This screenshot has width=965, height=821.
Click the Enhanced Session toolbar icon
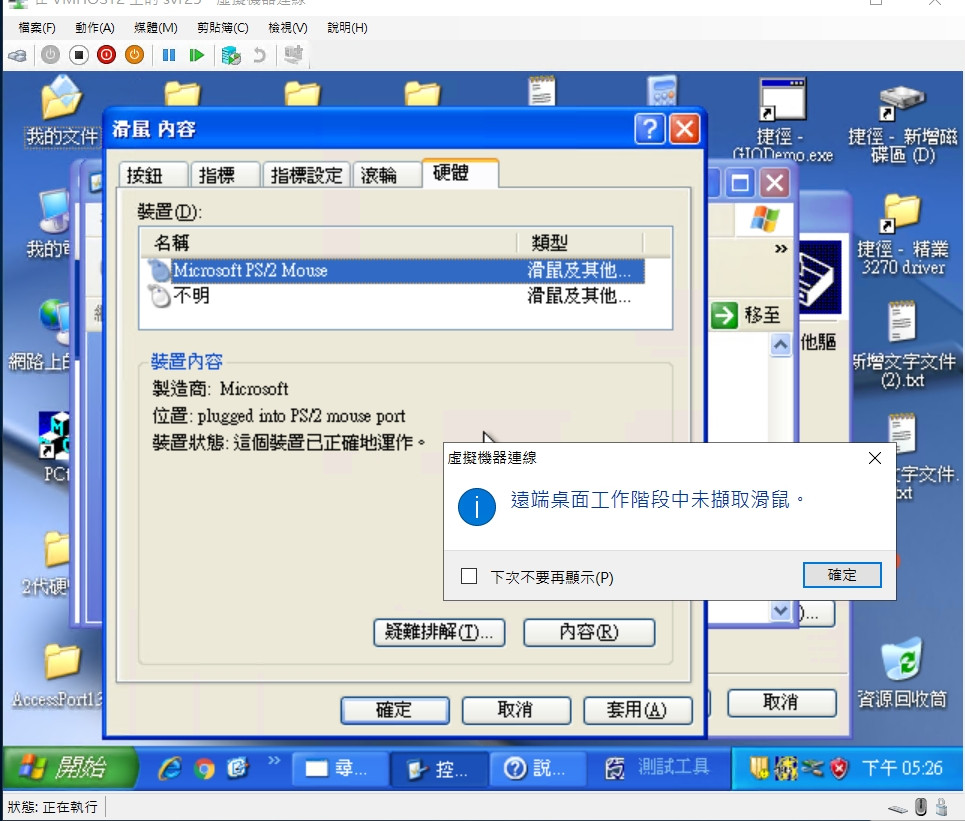click(x=294, y=55)
